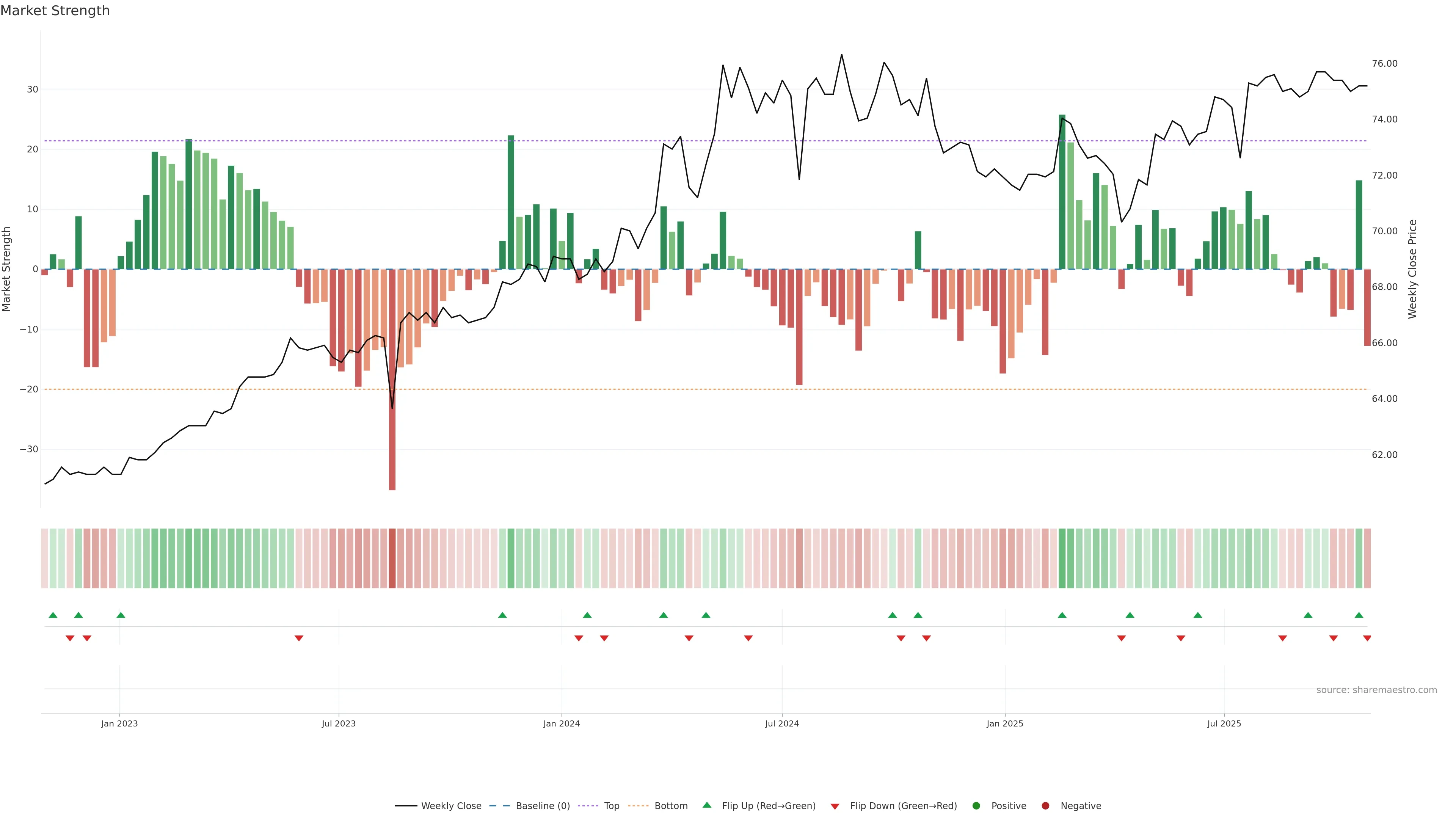Click the Jan 2023 x-axis label
The image size is (1456, 819).
pyautogui.click(x=119, y=723)
